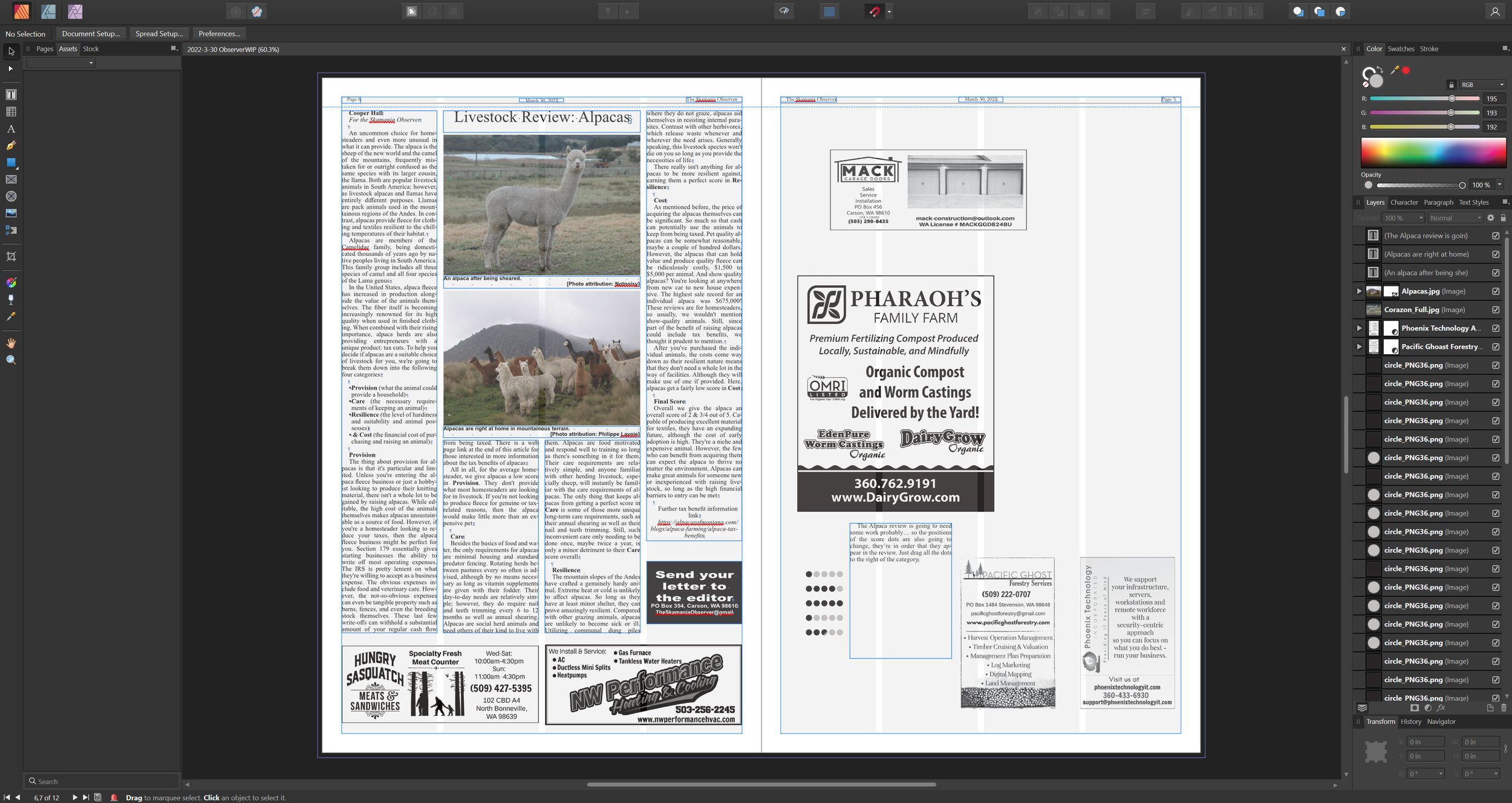Select the Node tool

(11, 69)
